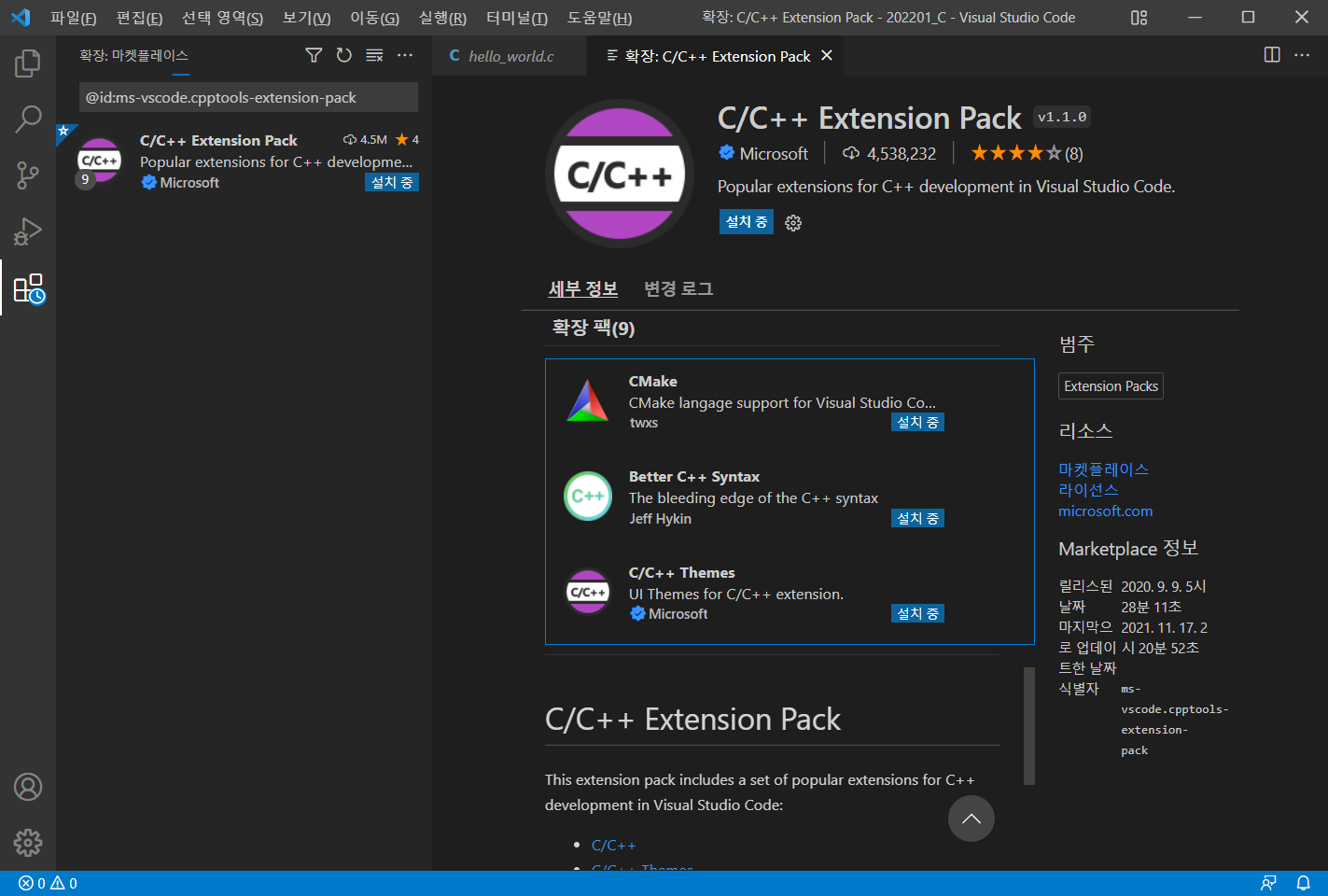Click the ms-vscode.cpptools-extension-pack identifier text
Screen dimensions: 1328x896
pos(1175,720)
